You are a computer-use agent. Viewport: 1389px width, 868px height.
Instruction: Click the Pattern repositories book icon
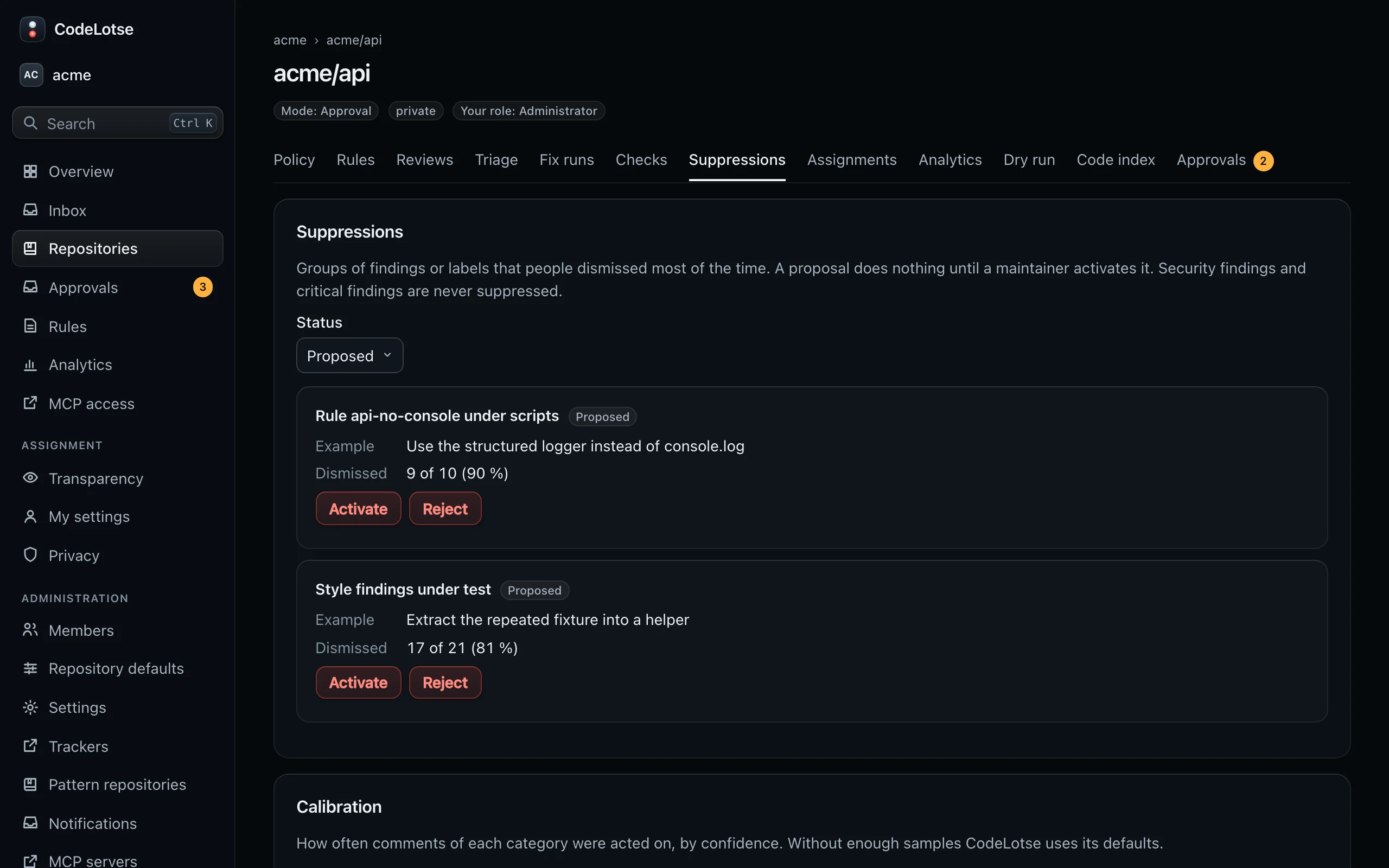coord(30,784)
